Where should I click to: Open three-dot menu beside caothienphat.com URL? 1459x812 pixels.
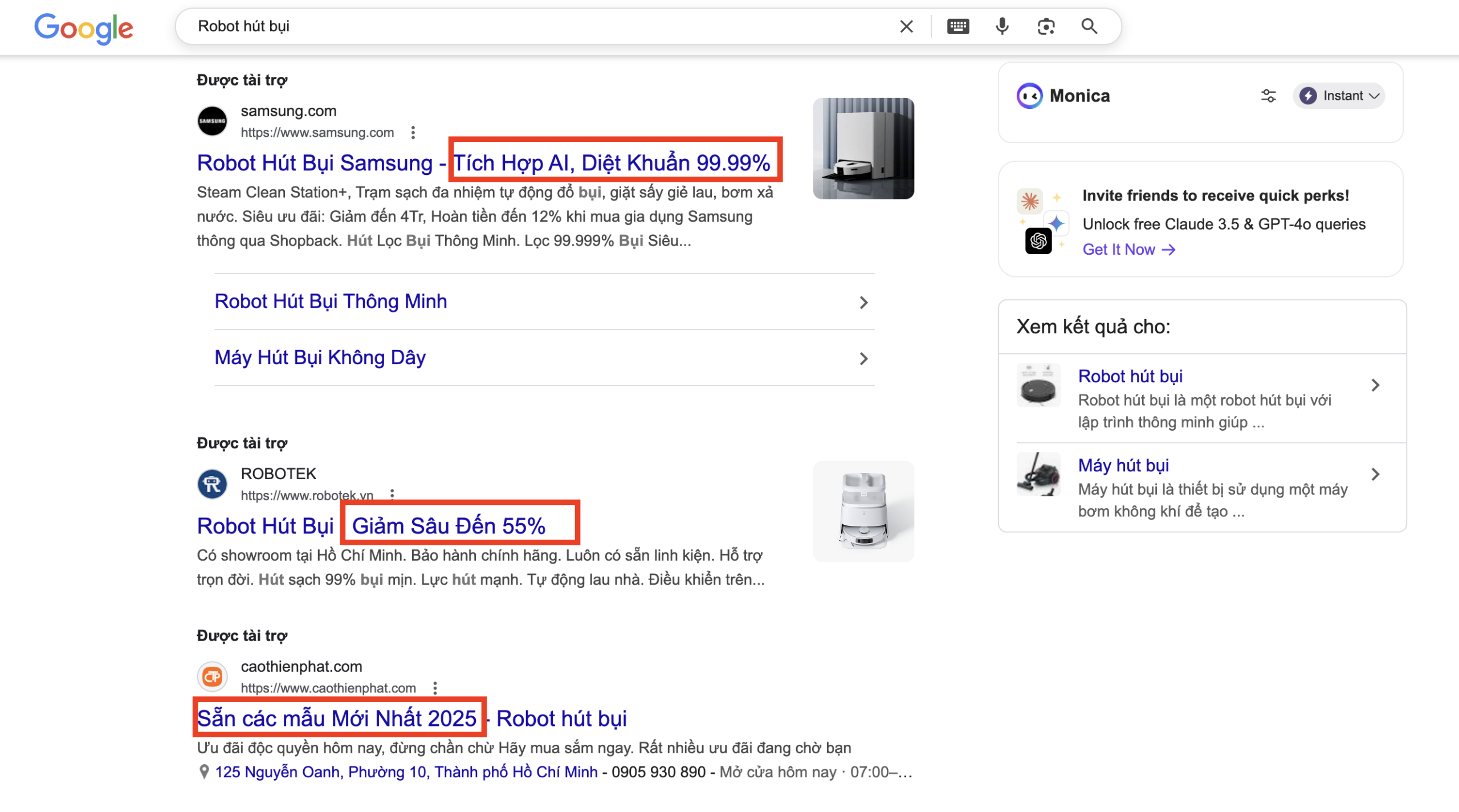pyautogui.click(x=435, y=688)
